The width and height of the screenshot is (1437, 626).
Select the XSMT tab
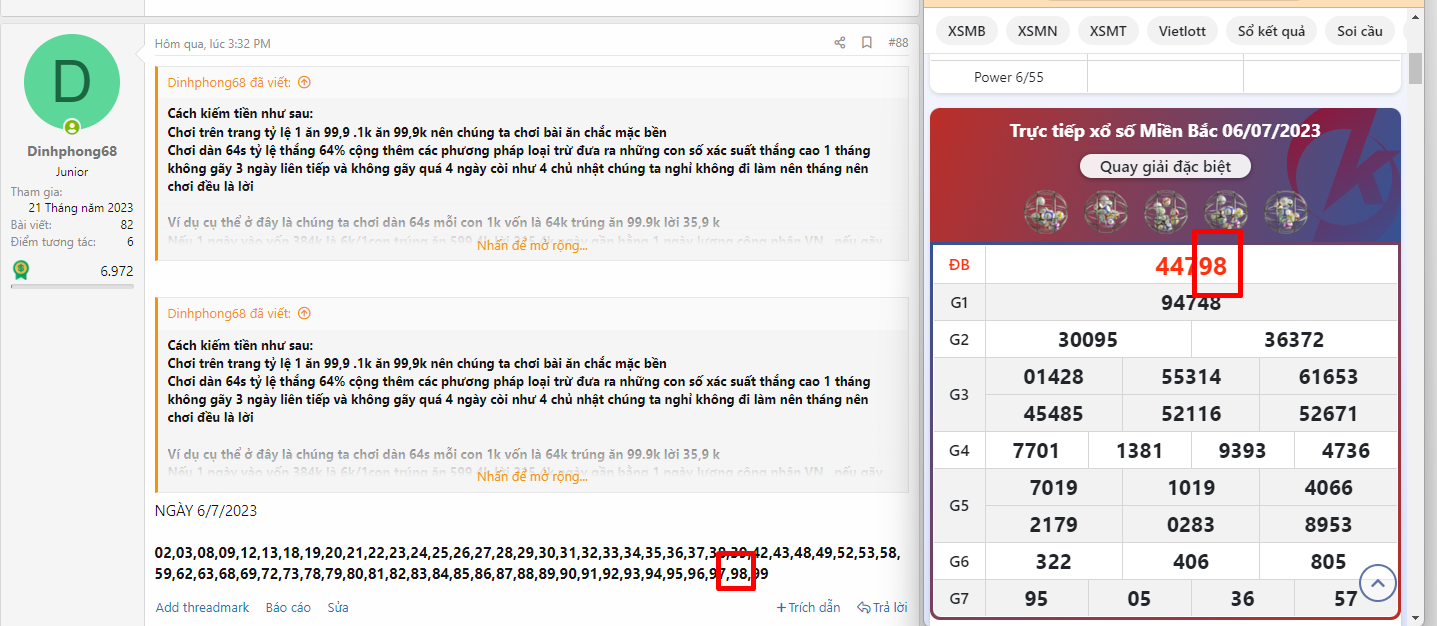[x=1108, y=31]
